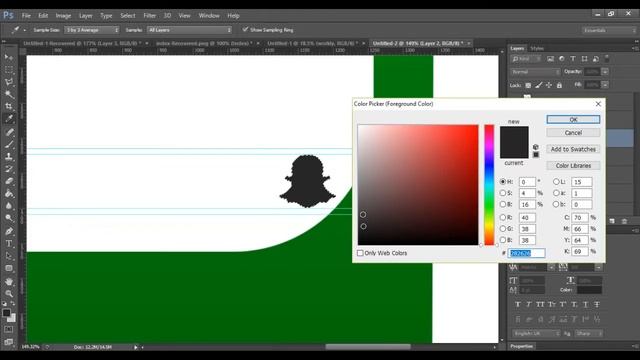Select the Eraser tool

pyautogui.click(x=9, y=181)
